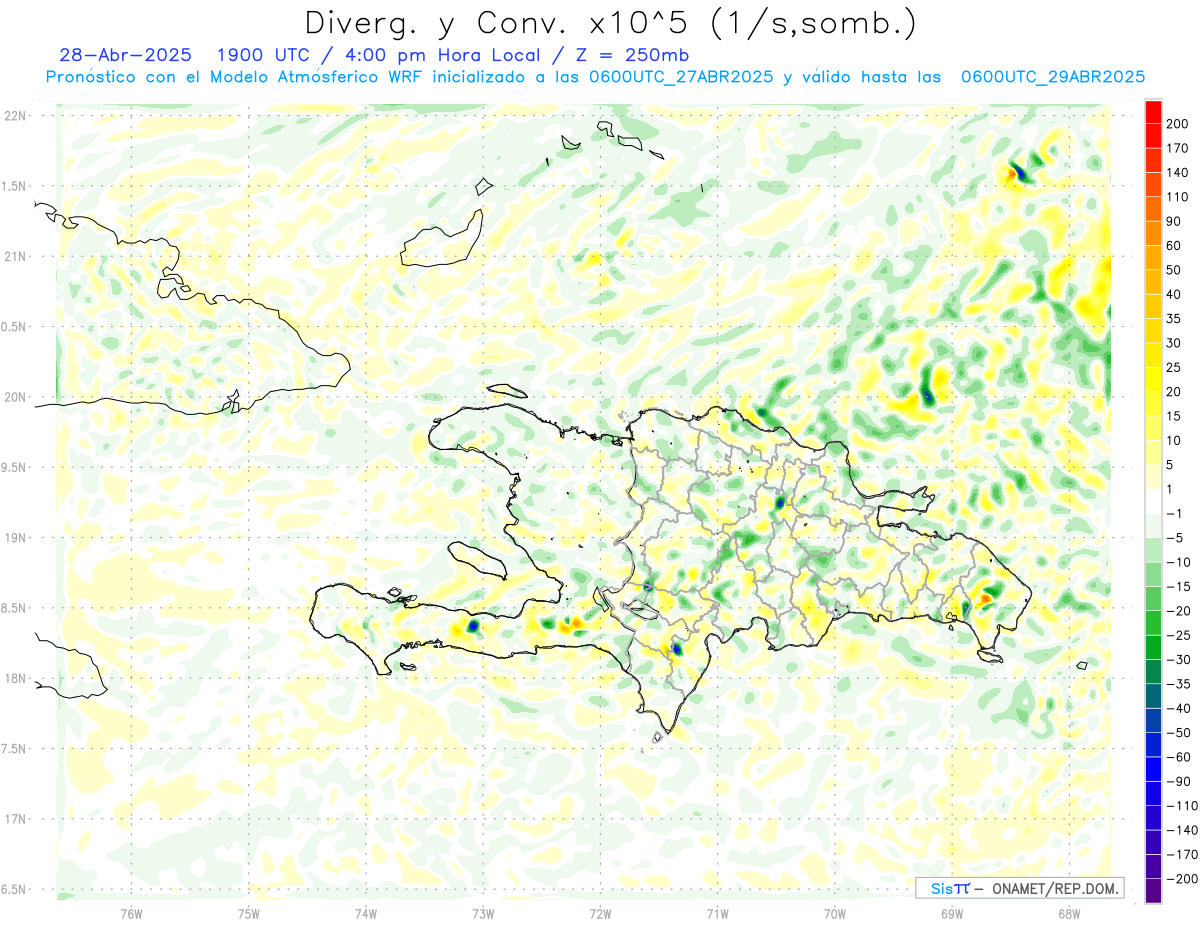The width and height of the screenshot is (1200, 927).
Task: Click the colorbar label '-90'
Action: tap(1179, 782)
